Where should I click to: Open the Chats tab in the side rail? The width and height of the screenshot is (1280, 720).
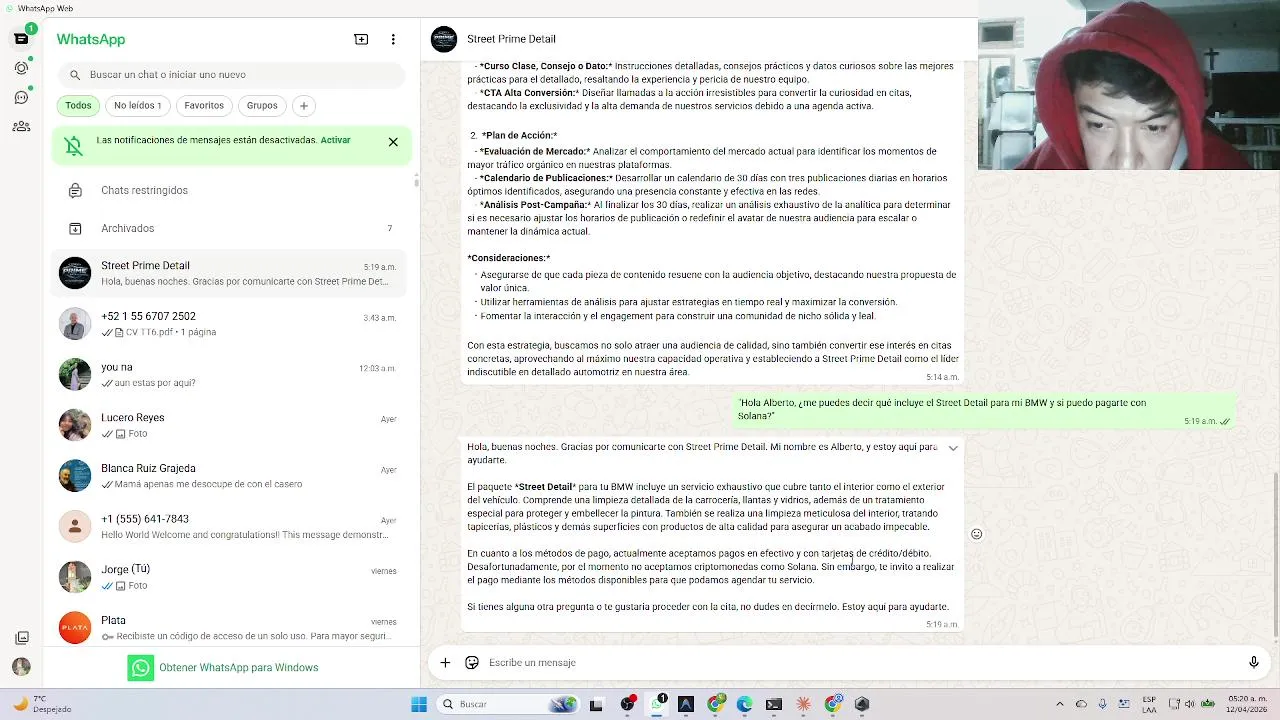point(21,39)
